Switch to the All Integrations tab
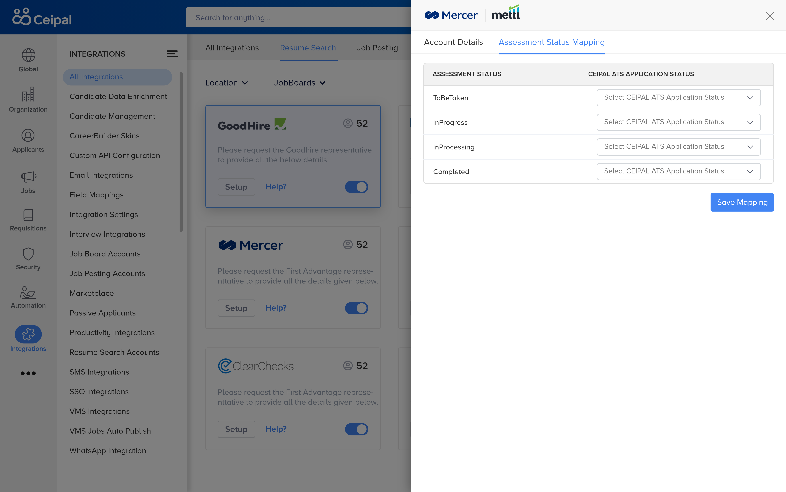 pyautogui.click(x=232, y=48)
